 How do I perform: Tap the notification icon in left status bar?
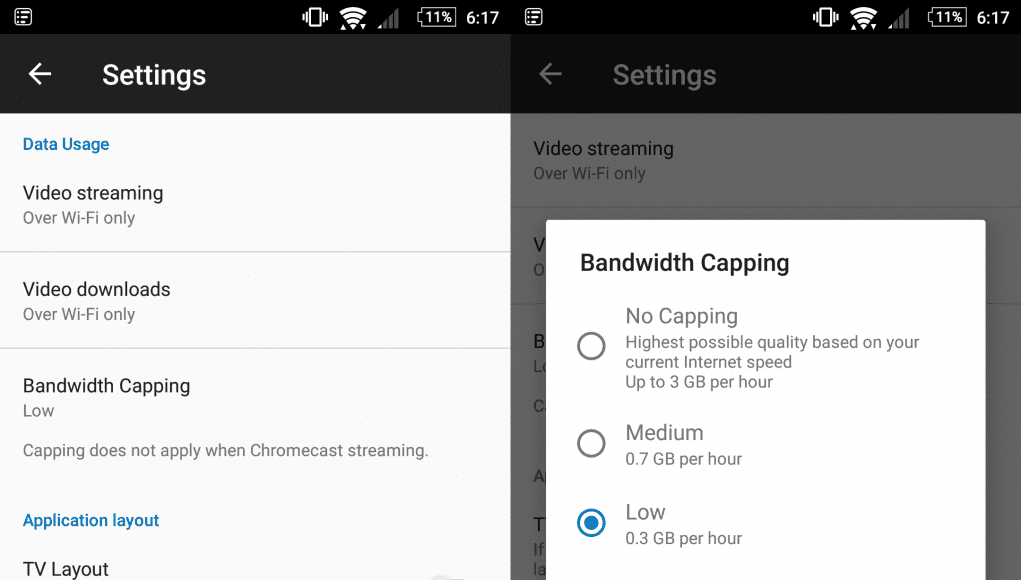point(23,17)
